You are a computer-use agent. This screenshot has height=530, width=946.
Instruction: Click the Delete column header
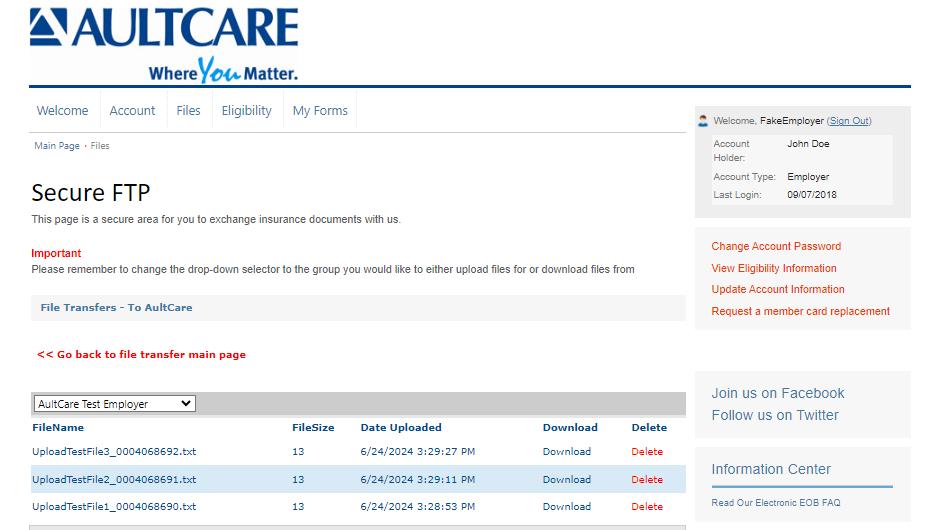click(x=649, y=427)
